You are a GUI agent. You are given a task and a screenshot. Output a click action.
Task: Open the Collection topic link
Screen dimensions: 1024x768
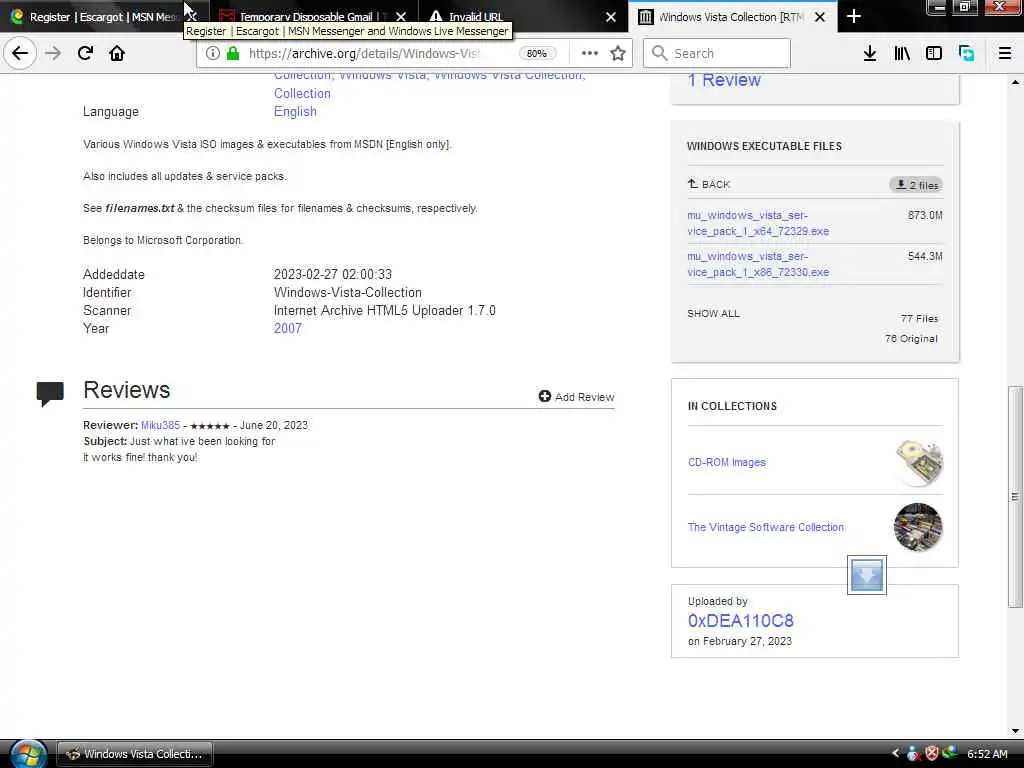302,93
